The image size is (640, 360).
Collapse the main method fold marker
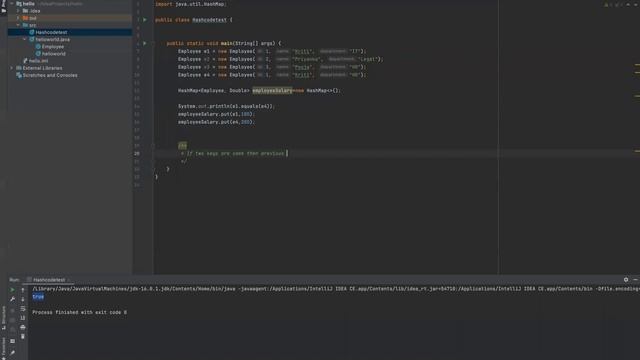pos(153,43)
